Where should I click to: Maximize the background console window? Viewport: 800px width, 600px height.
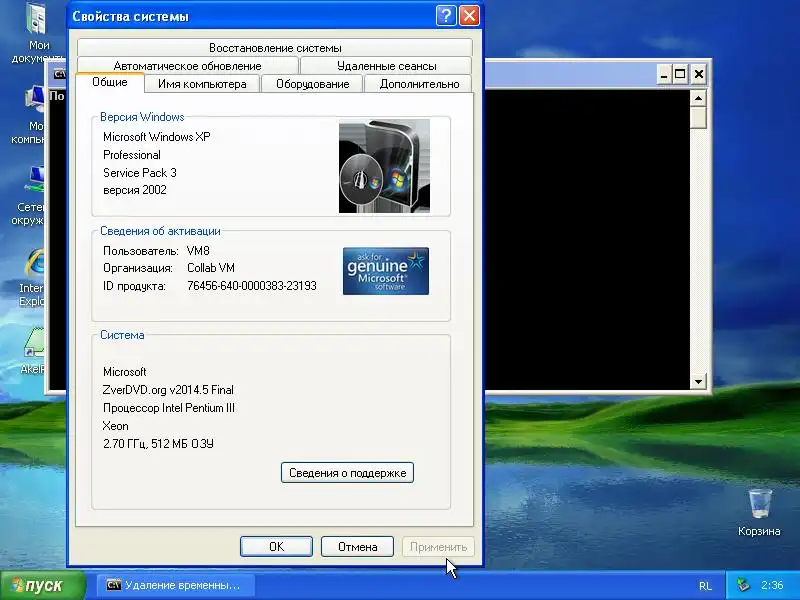tap(681, 75)
